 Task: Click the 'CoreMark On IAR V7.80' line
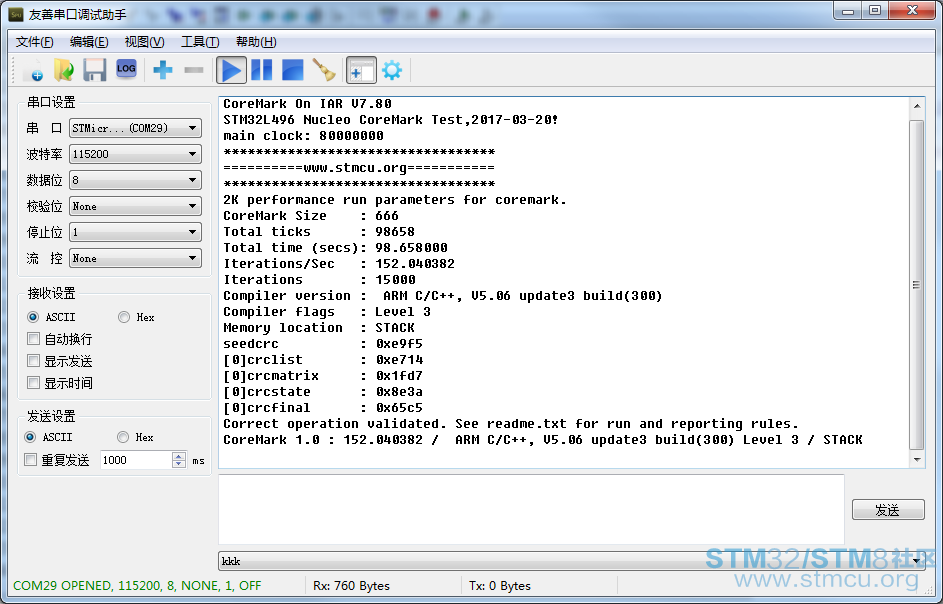click(x=307, y=104)
